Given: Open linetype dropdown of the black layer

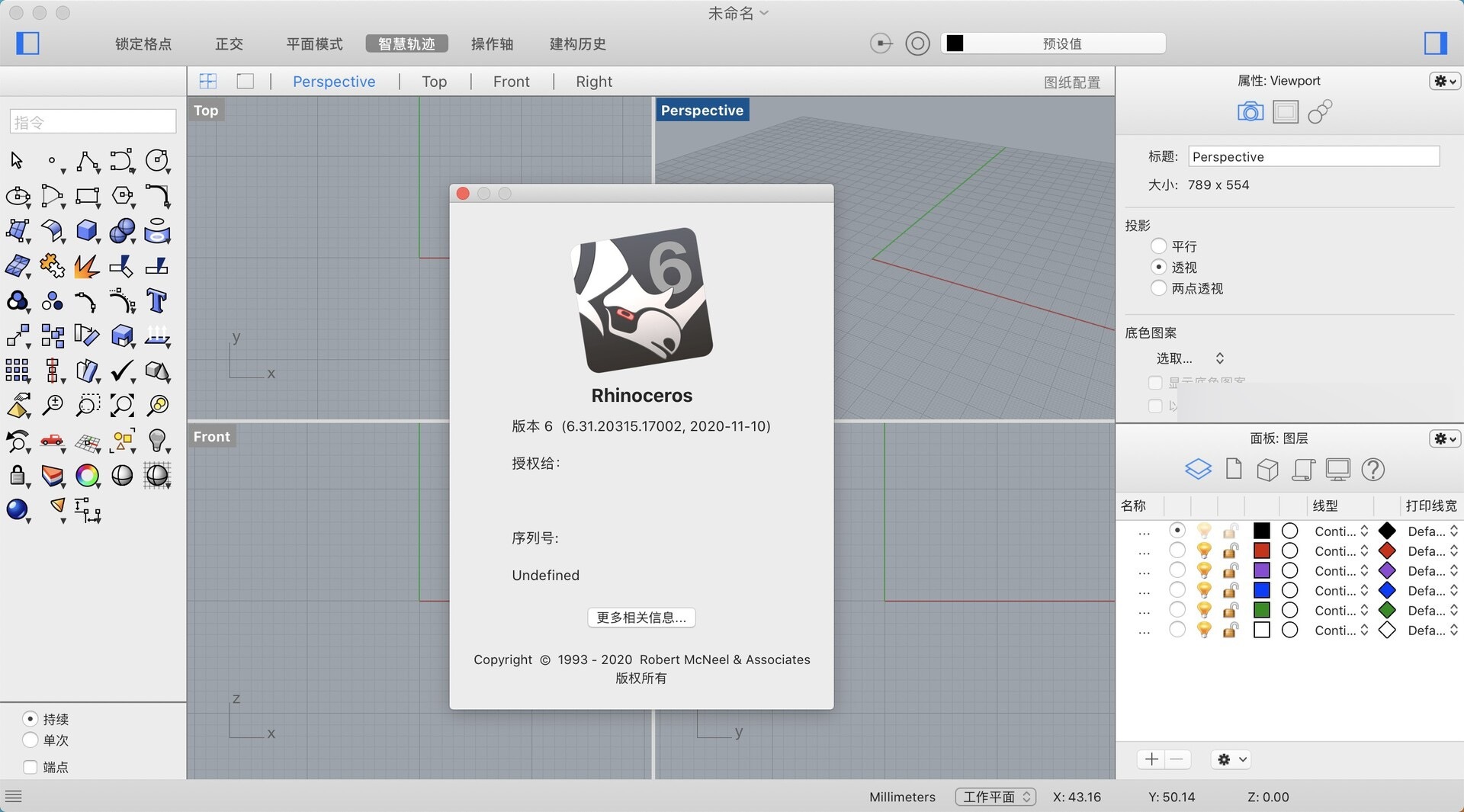Looking at the screenshot, I should (x=1342, y=531).
